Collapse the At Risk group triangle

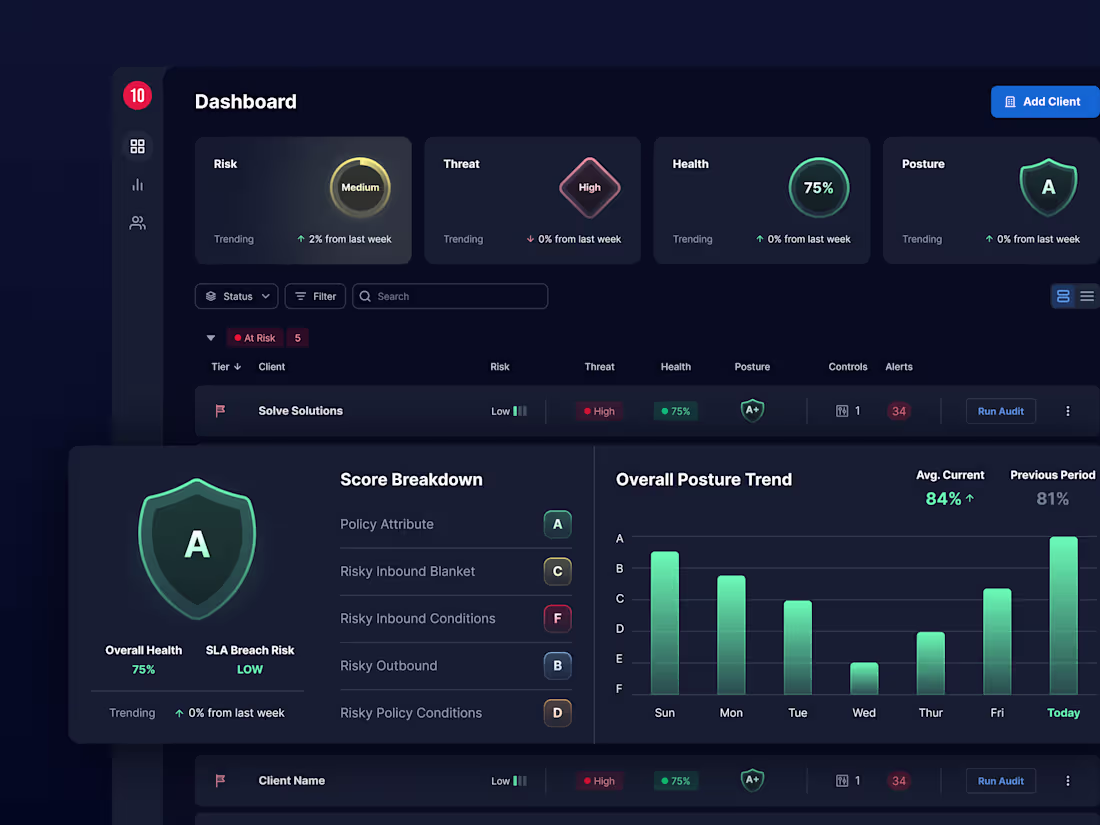pyautogui.click(x=210, y=338)
